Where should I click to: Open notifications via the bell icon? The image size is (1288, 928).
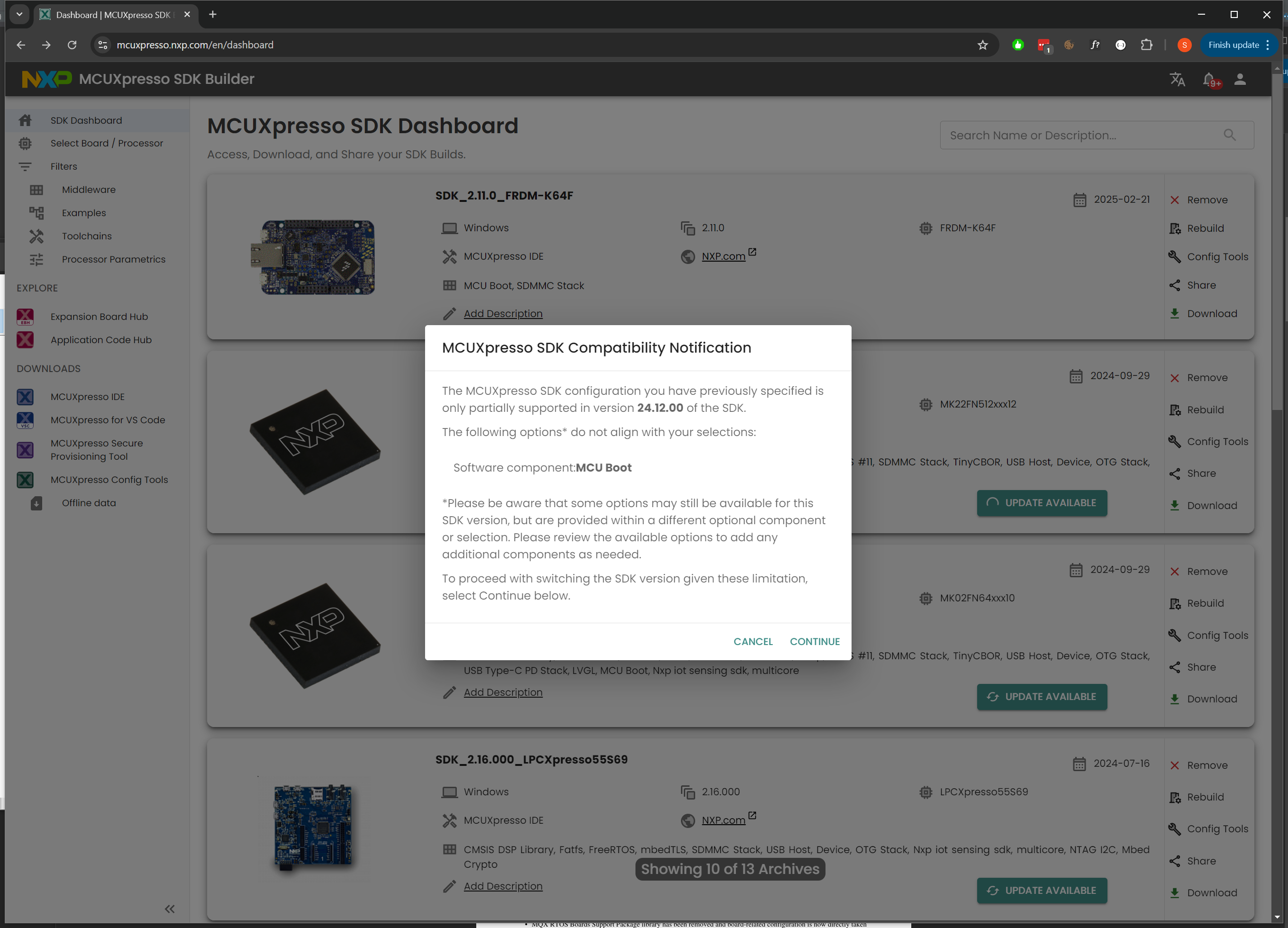pyautogui.click(x=1211, y=80)
